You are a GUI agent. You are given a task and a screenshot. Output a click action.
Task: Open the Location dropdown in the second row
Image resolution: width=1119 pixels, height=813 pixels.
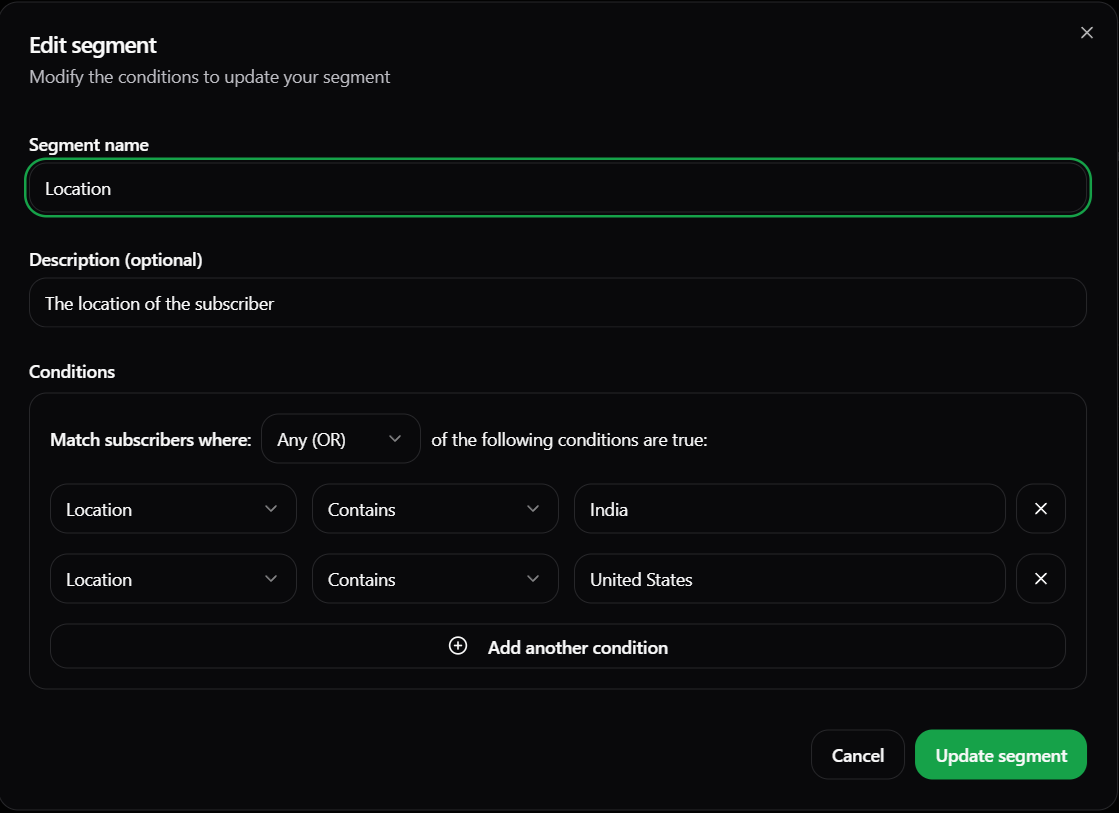click(172, 579)
